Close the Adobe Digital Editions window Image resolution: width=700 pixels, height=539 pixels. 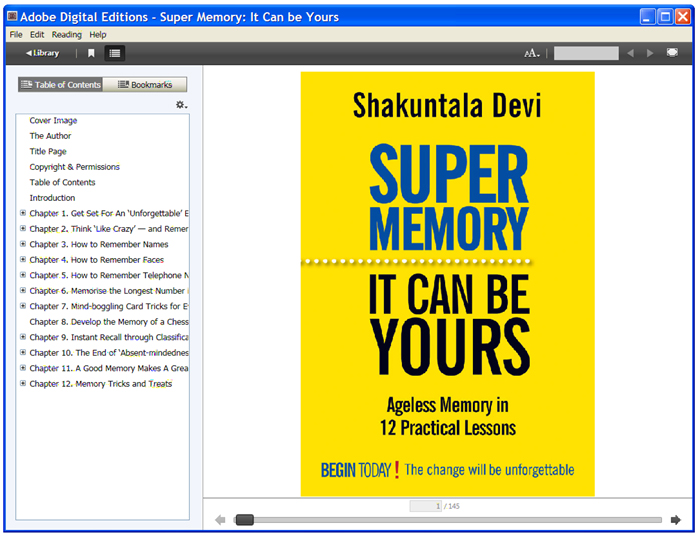click(683, 17)
